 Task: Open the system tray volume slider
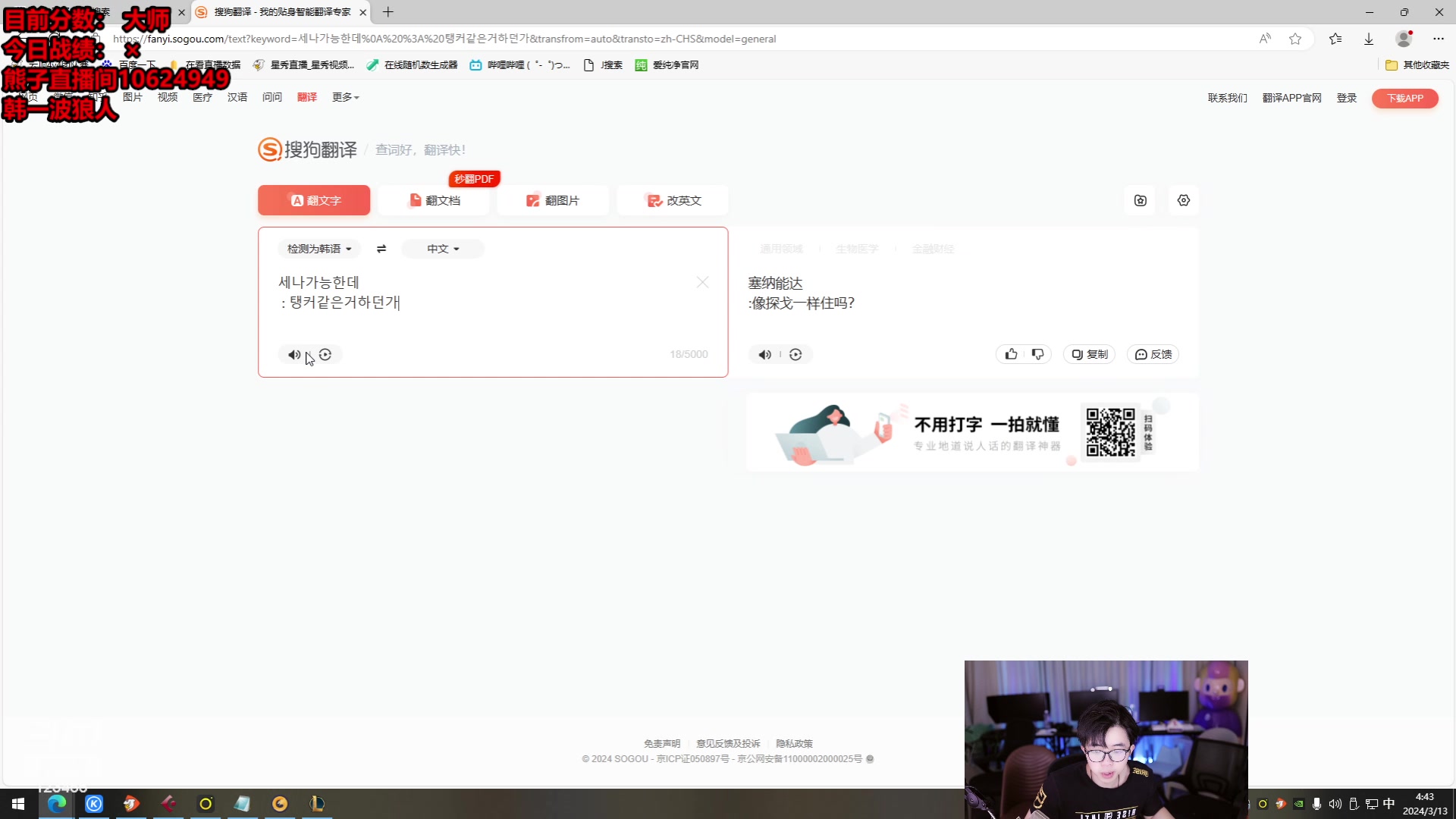1335,804
